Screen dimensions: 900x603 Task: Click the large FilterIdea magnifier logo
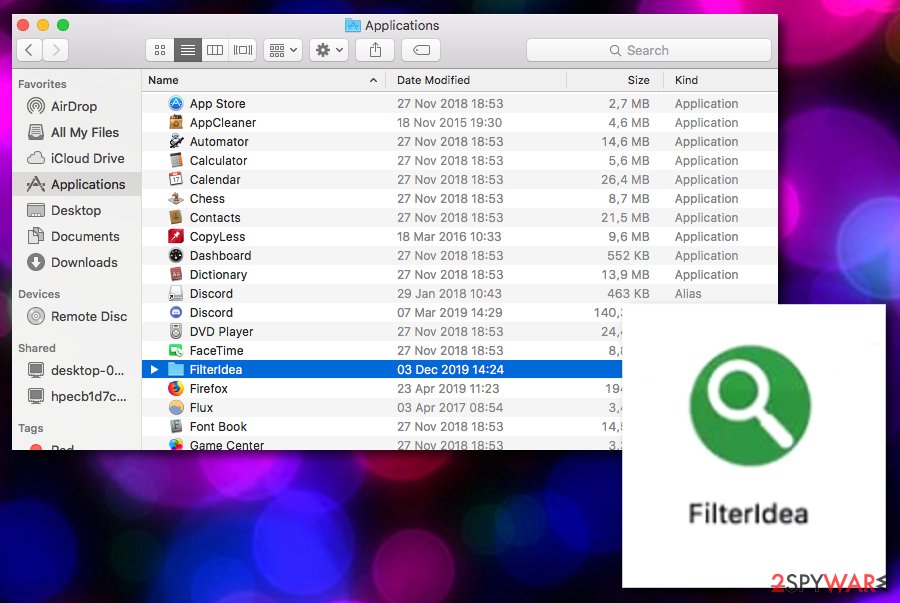click(750, 405)
